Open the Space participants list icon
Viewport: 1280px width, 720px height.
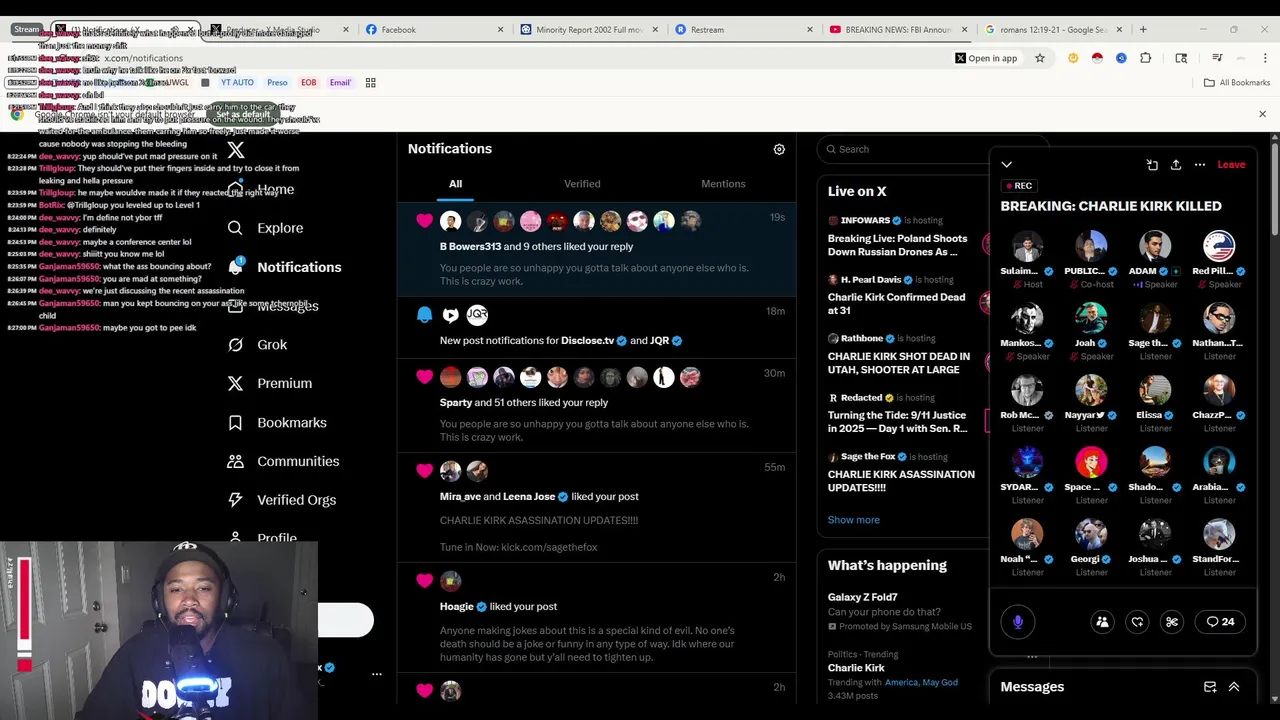[x=1102, y=622]
